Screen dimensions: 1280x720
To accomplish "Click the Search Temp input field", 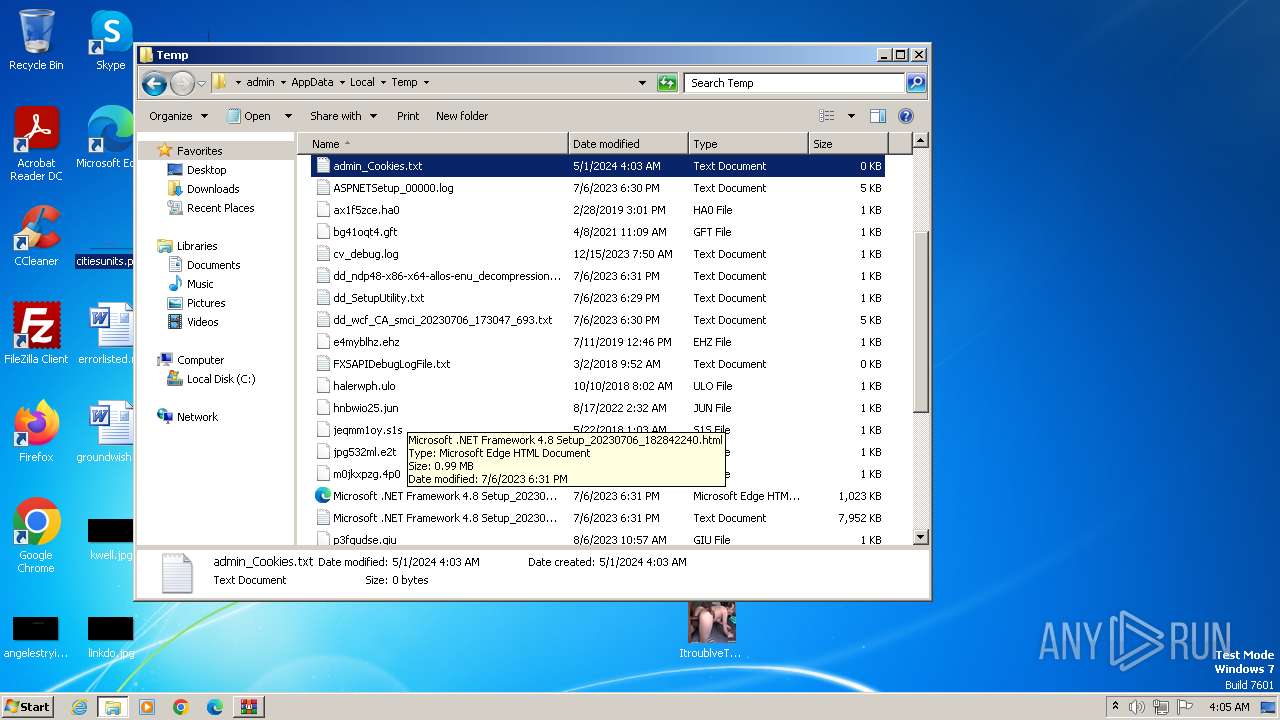I will 795,83.
